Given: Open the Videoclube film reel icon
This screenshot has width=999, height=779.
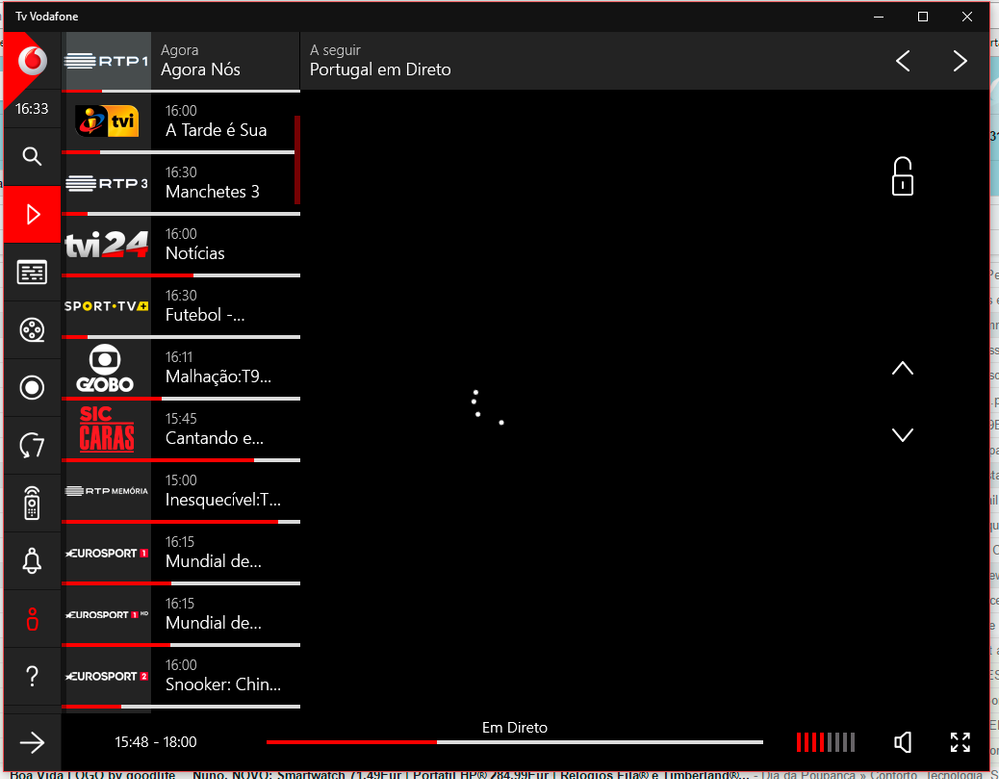Looking at the screenshot, I should (31, 330).
